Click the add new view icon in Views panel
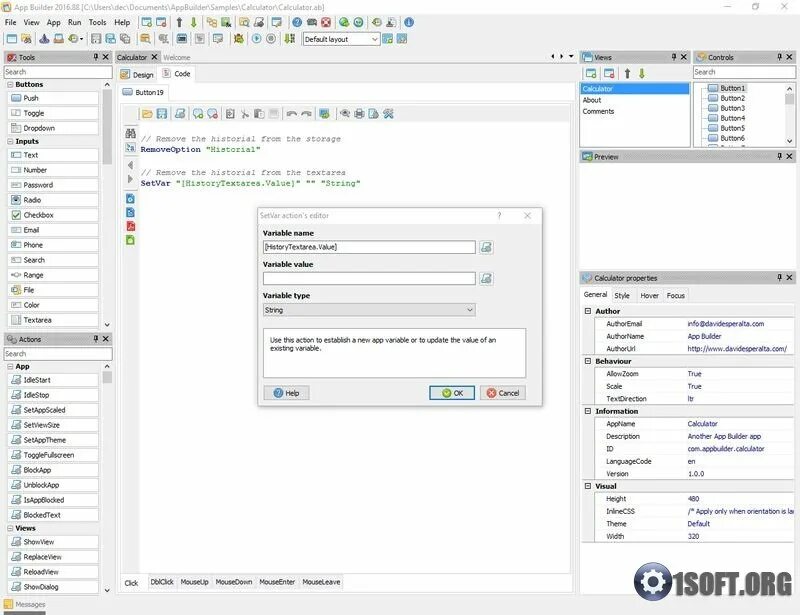Viewport: 800px width, 615px height. click(x=591, y=73)
